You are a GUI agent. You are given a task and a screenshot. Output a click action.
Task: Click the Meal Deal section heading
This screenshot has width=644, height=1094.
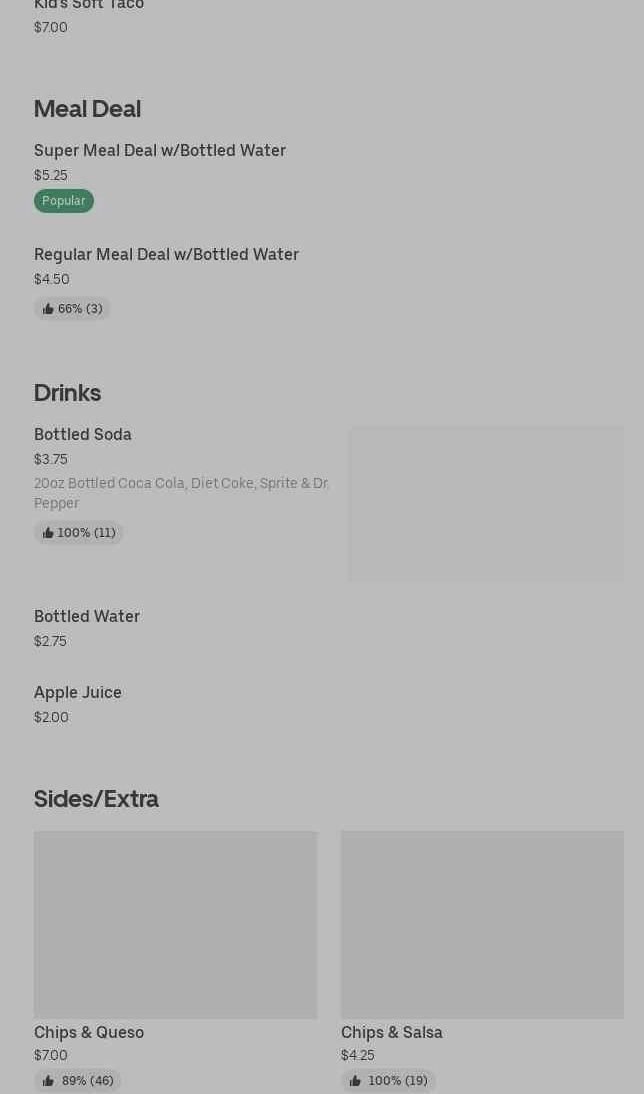click(87, 108)
